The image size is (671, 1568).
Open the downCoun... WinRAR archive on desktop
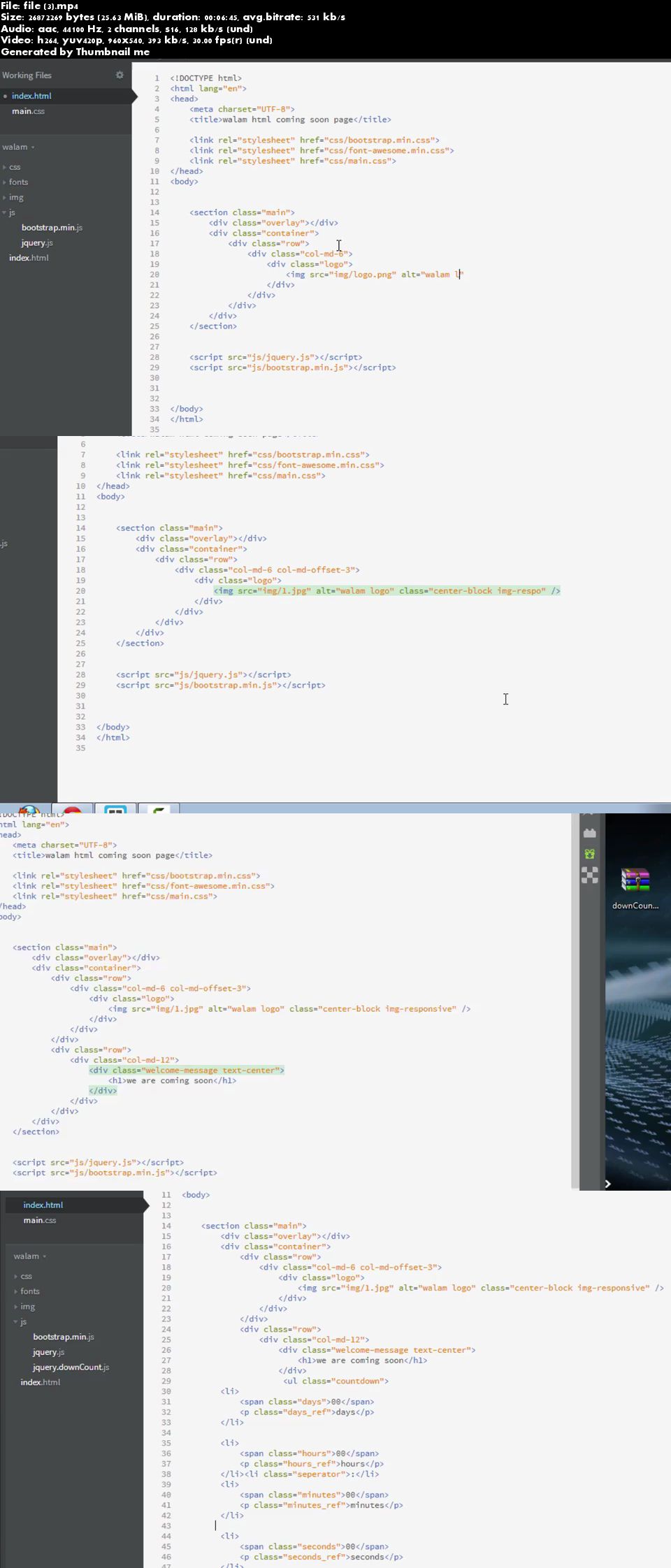(635, 888)
